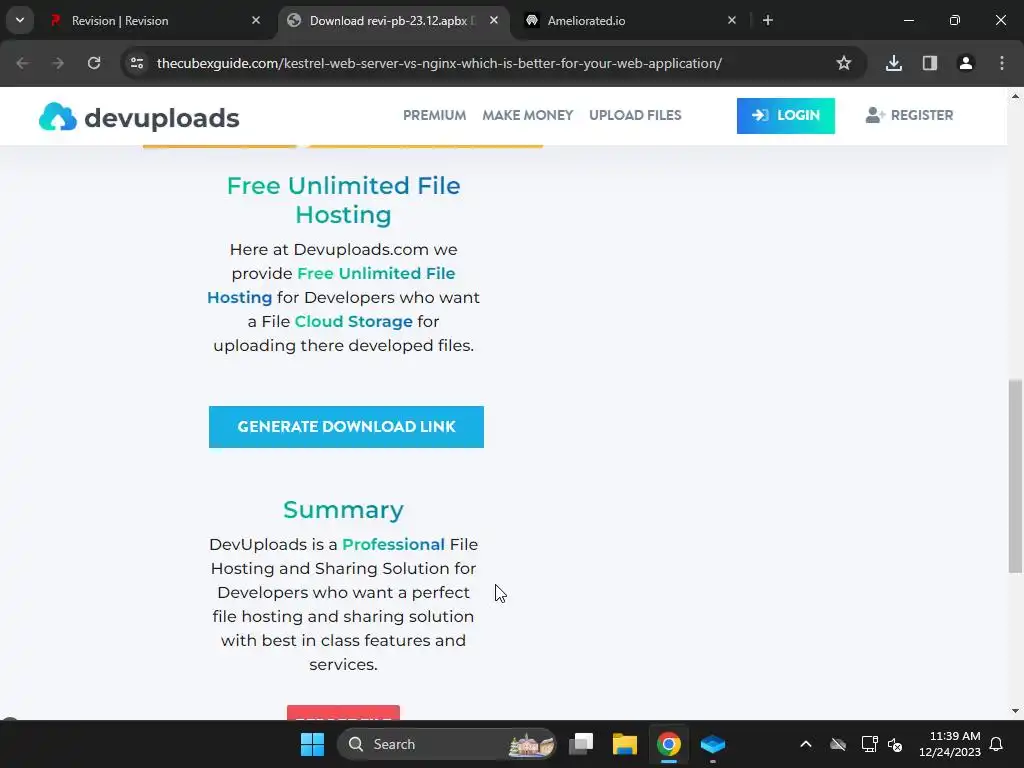This screenshot has height=768, width=1024.
Task: Open the blue box app on the taskbar
Action: (712, 744)
